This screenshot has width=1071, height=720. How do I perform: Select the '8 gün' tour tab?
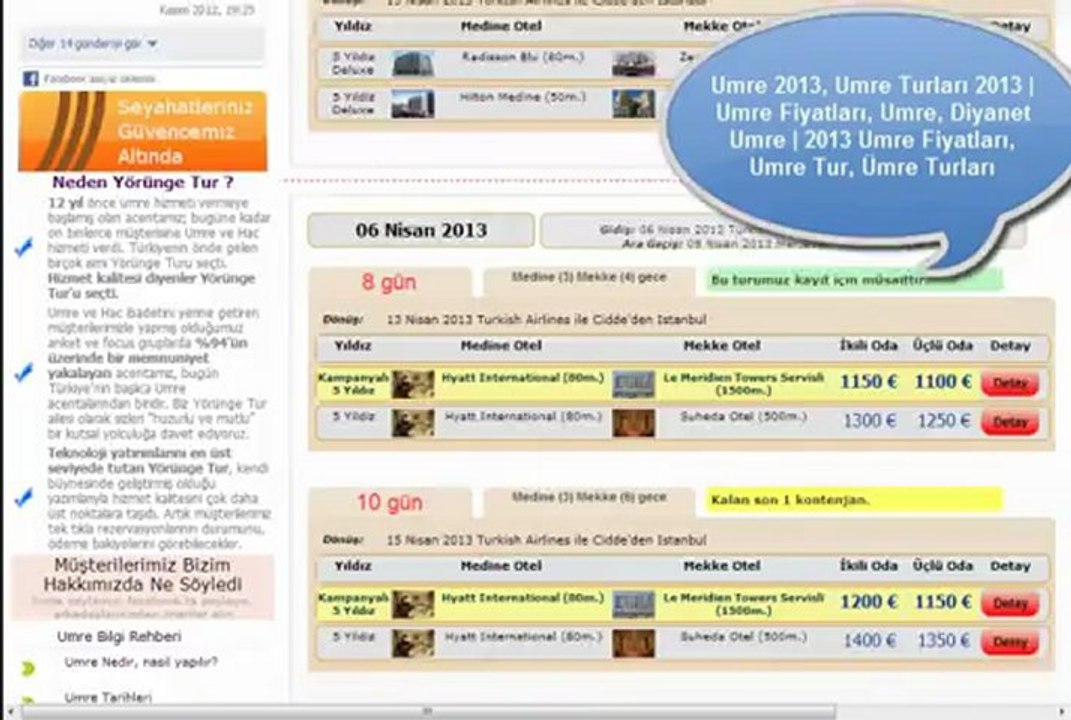(389, 282)
